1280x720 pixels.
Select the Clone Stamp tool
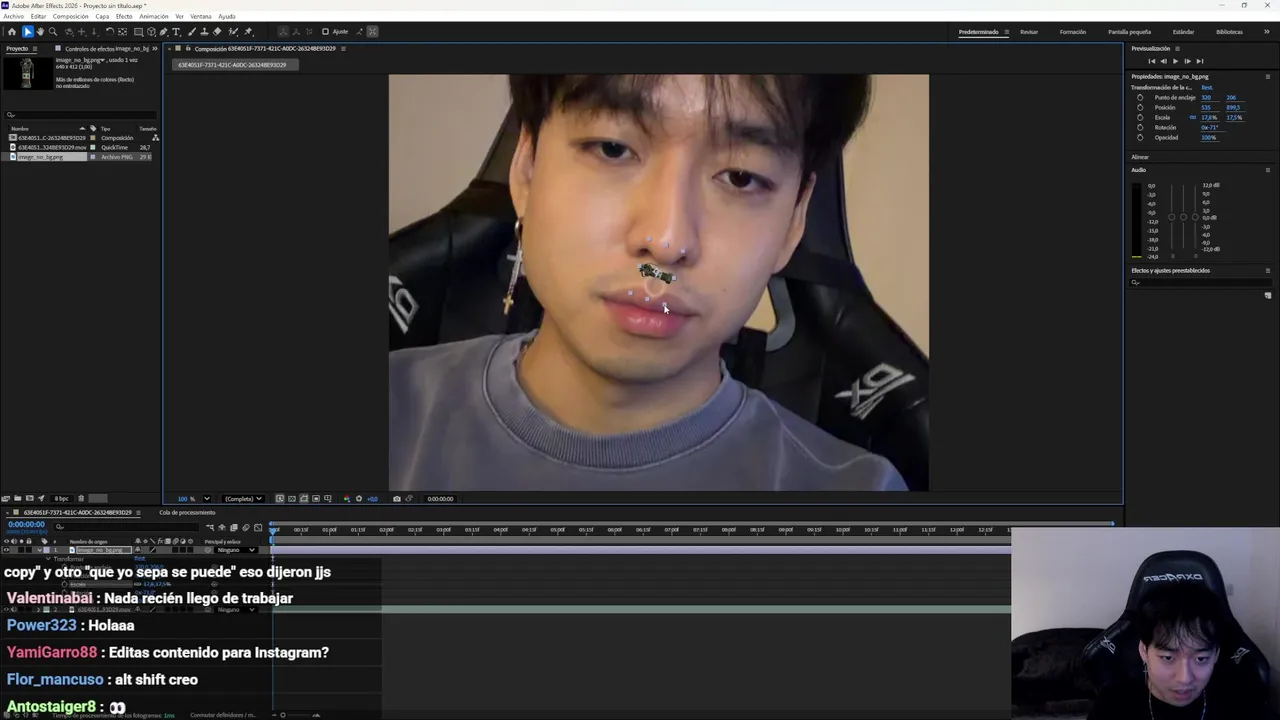(x=204, y=32)
